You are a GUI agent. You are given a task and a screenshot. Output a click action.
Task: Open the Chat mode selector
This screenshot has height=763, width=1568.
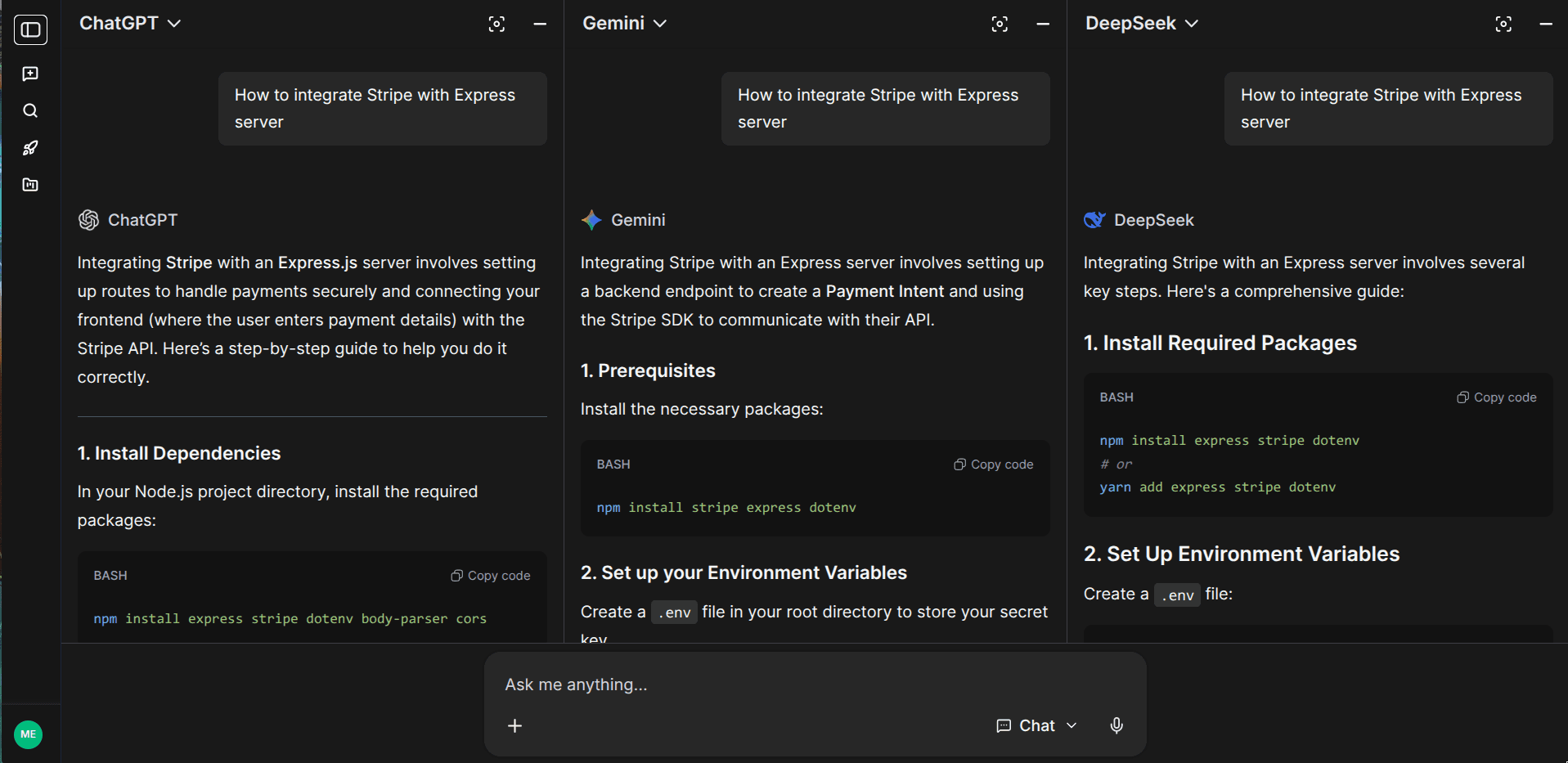coord(1036,725)
